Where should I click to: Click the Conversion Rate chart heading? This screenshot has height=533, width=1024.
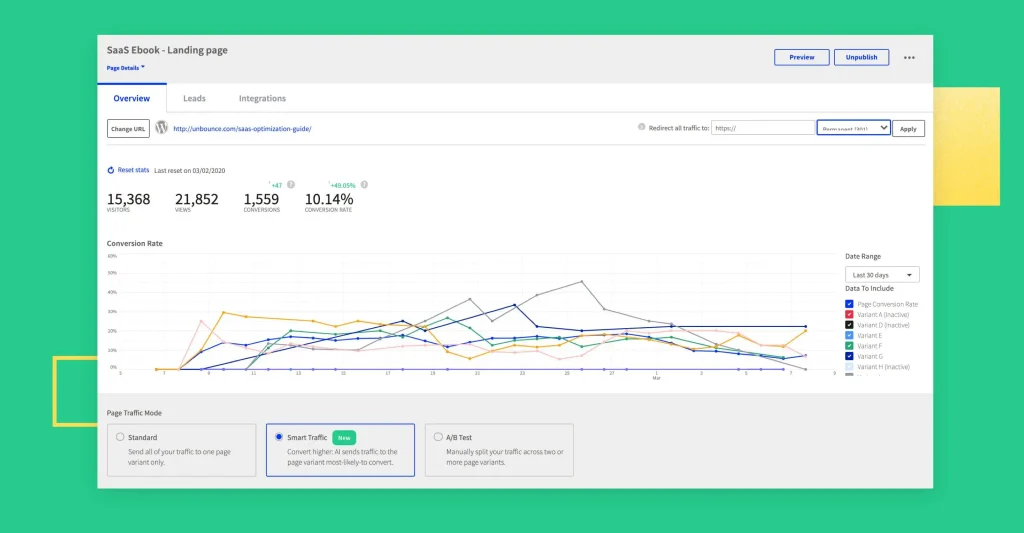(135, 243)
